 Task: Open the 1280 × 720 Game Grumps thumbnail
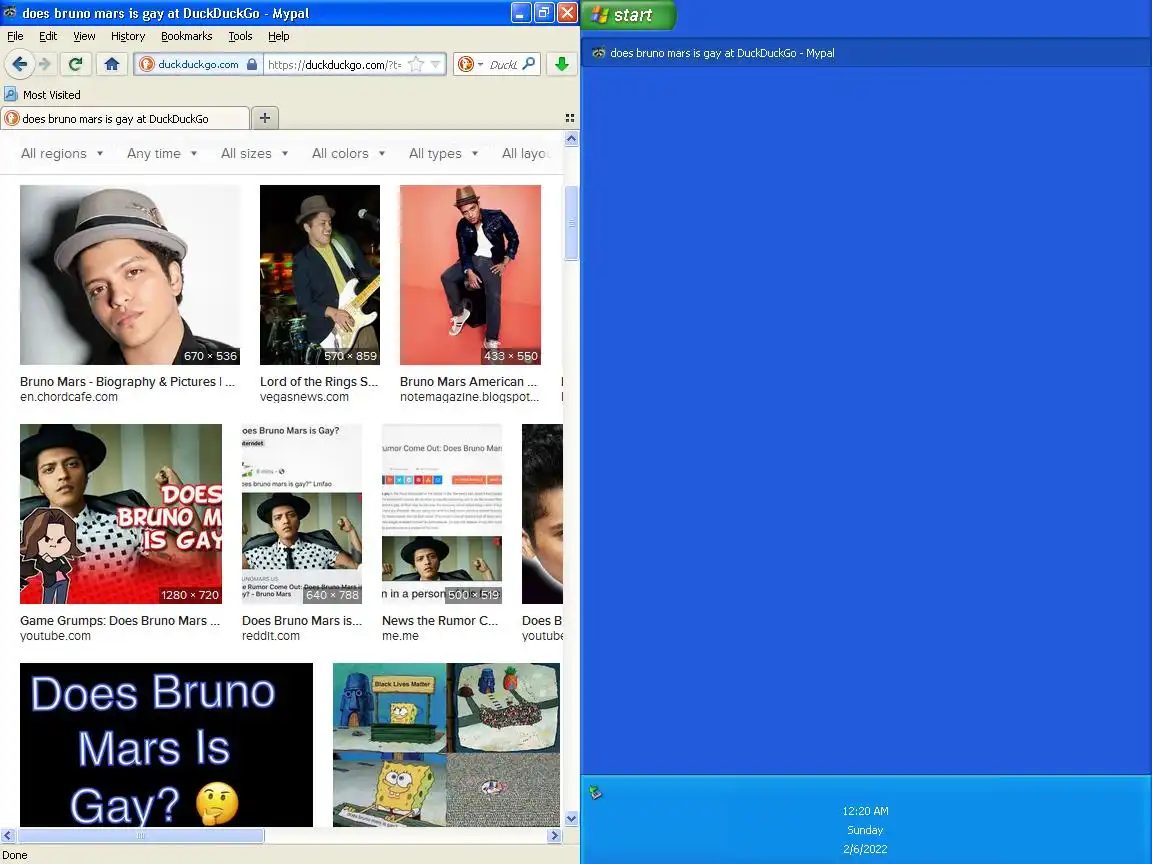pos(120,514)
